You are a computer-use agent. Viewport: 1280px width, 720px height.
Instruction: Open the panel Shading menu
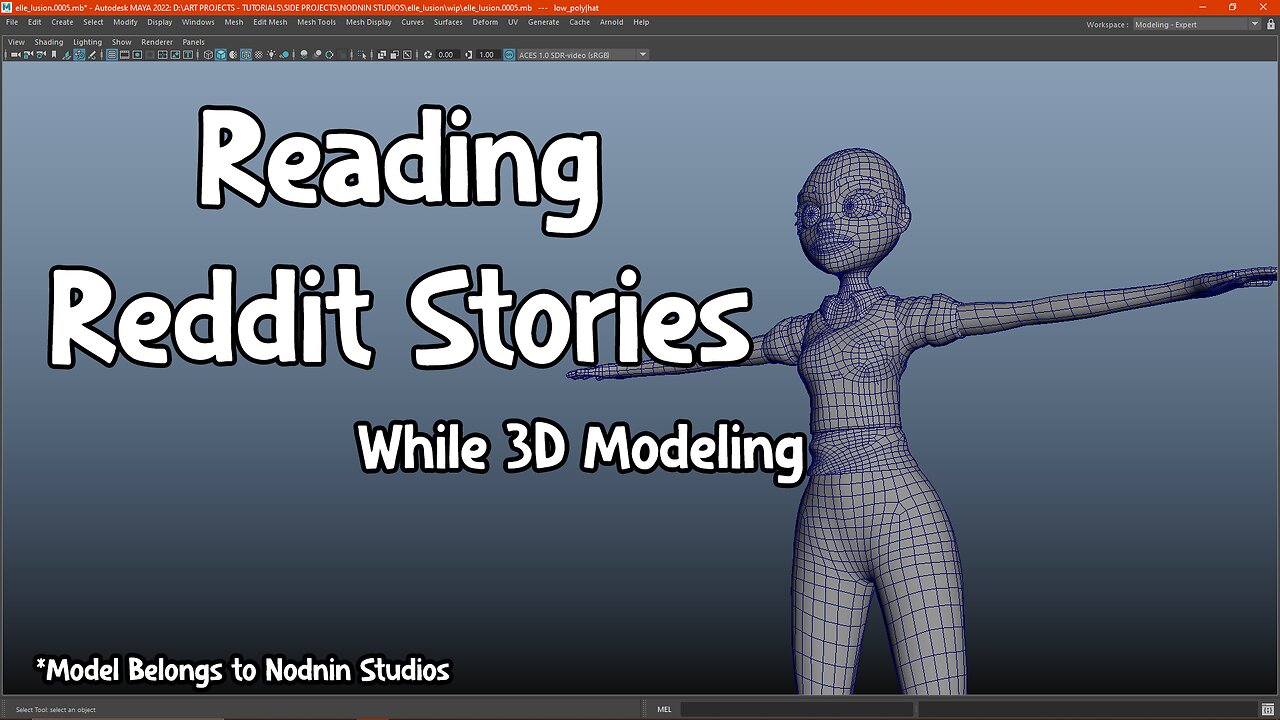point(49,42)
